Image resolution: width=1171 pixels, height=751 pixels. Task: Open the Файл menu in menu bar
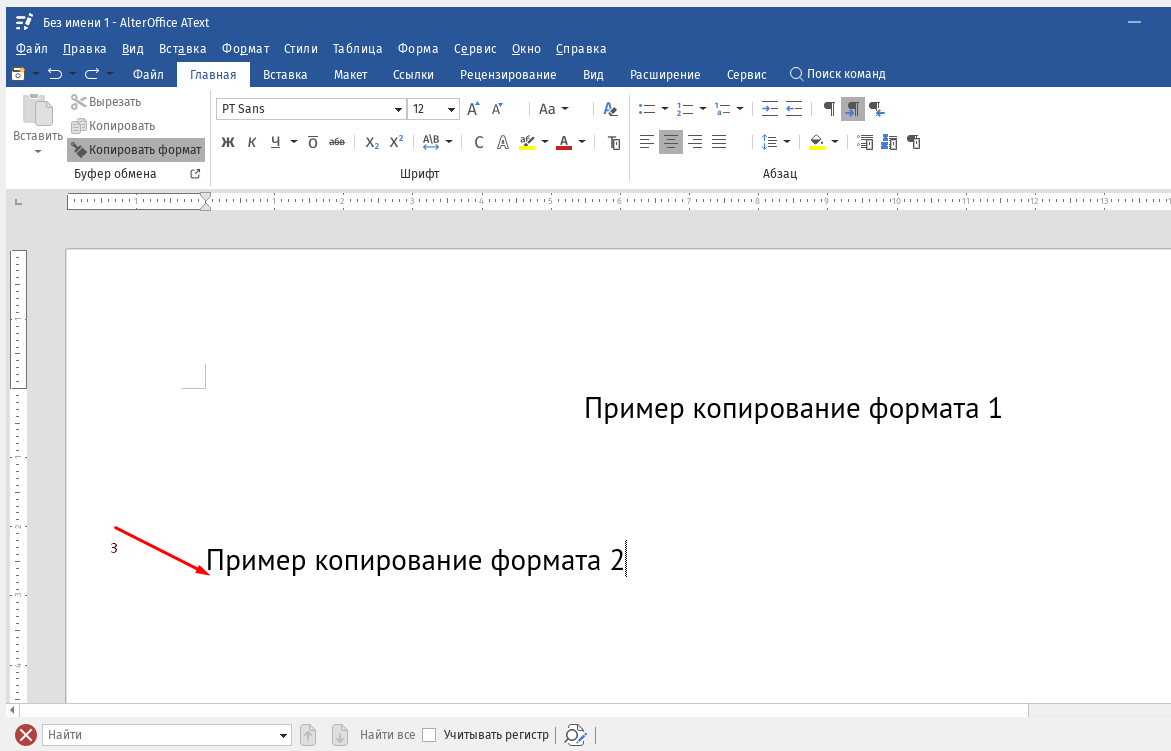tap(31, 49)
